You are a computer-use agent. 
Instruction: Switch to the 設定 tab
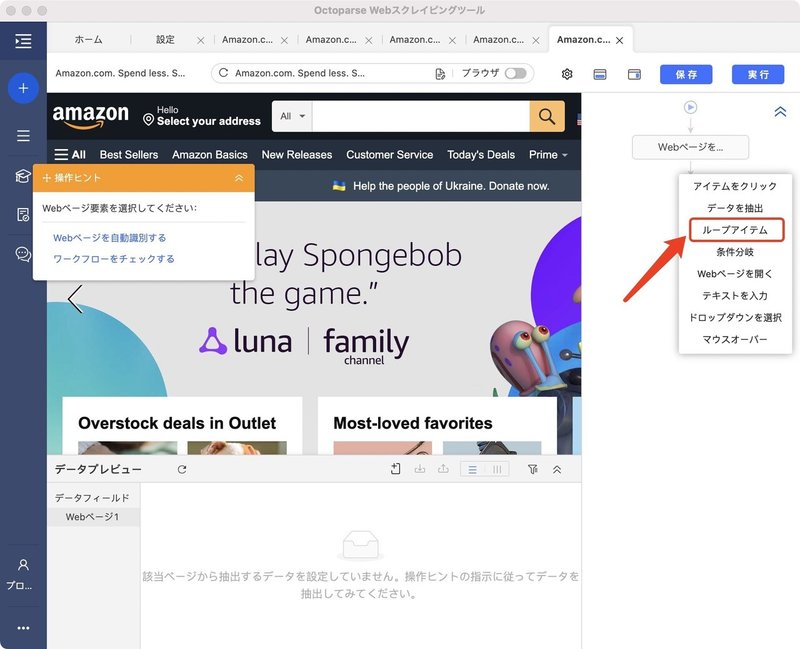[x=165, y=41]
